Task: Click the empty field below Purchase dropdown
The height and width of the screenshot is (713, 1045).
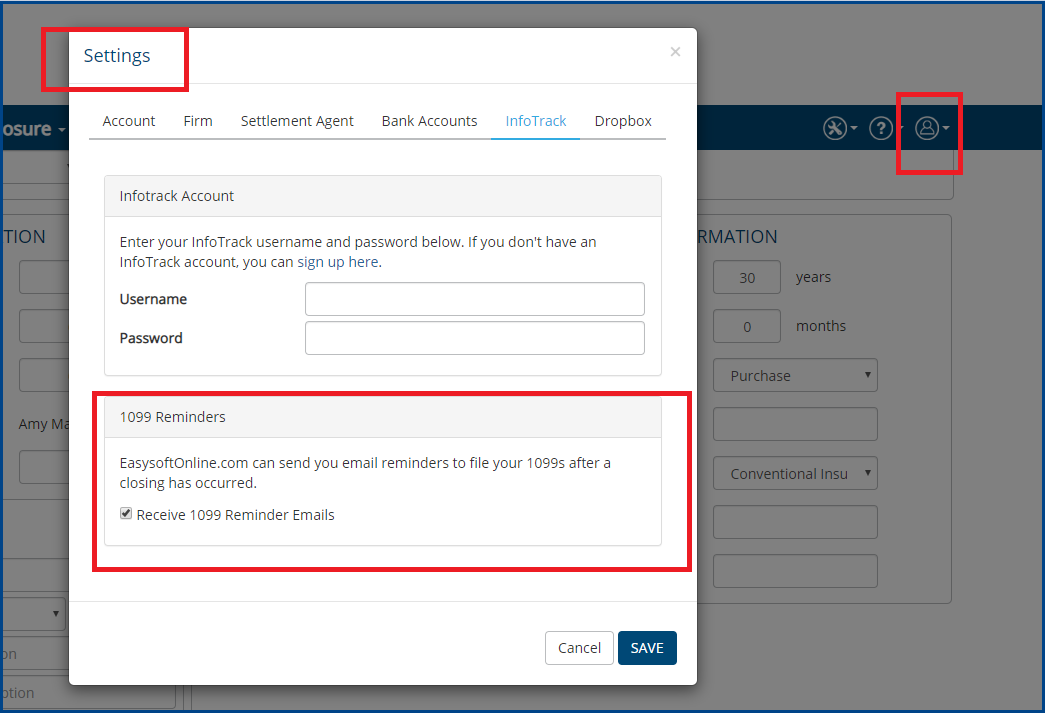Action: tap(795, 424)
